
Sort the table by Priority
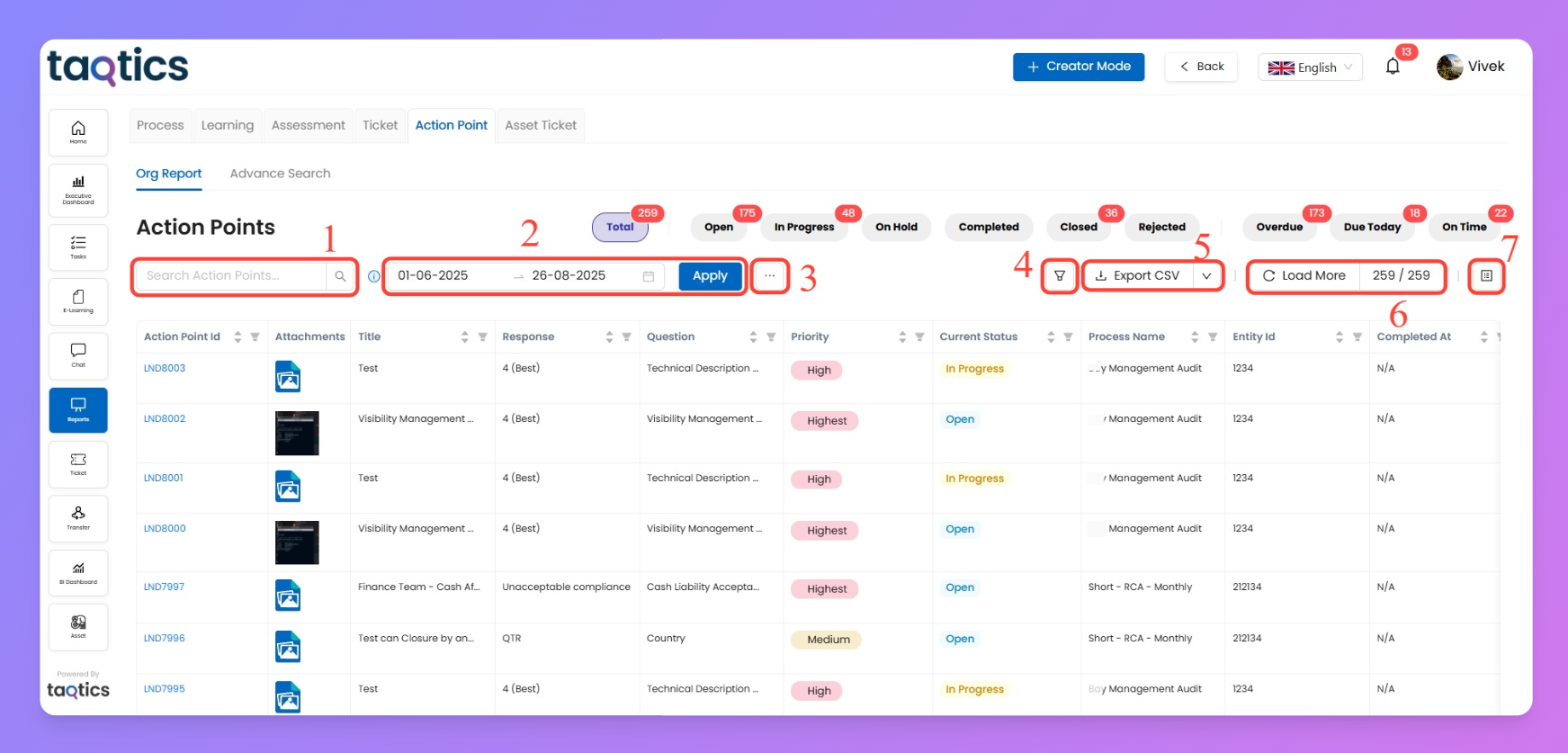tap(901, 337)
